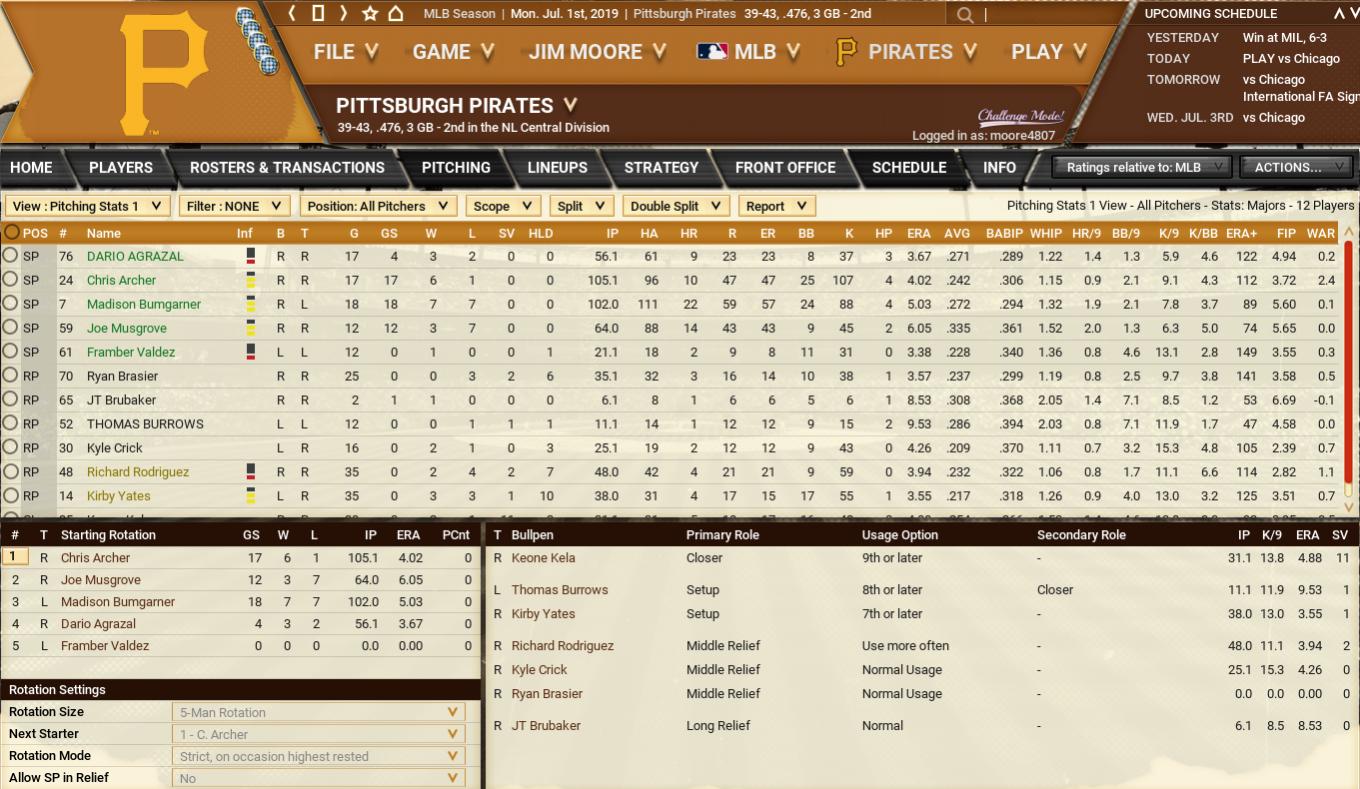Open Keone Kela's link in Bullpen list
This screenshot has height=789, width=1360.
tap(543, 558)
